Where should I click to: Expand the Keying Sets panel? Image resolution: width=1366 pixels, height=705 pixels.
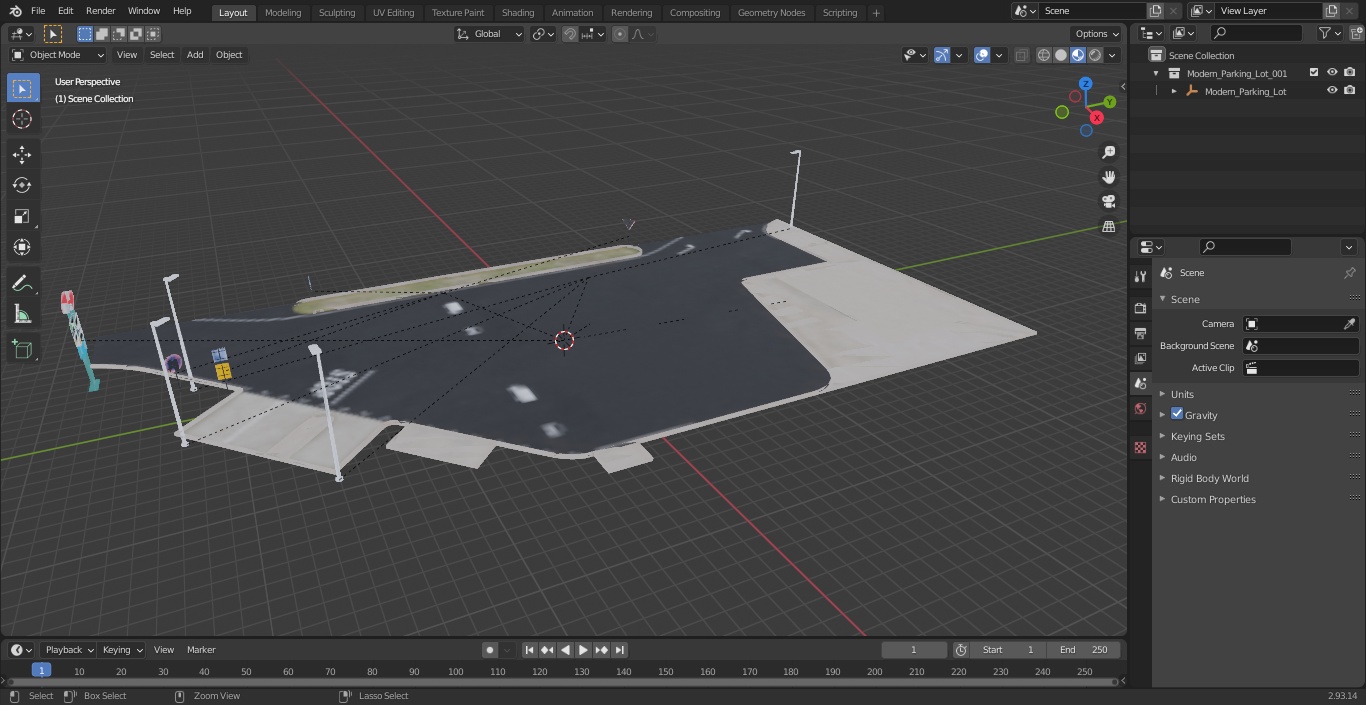click(x=1198, y=436)
